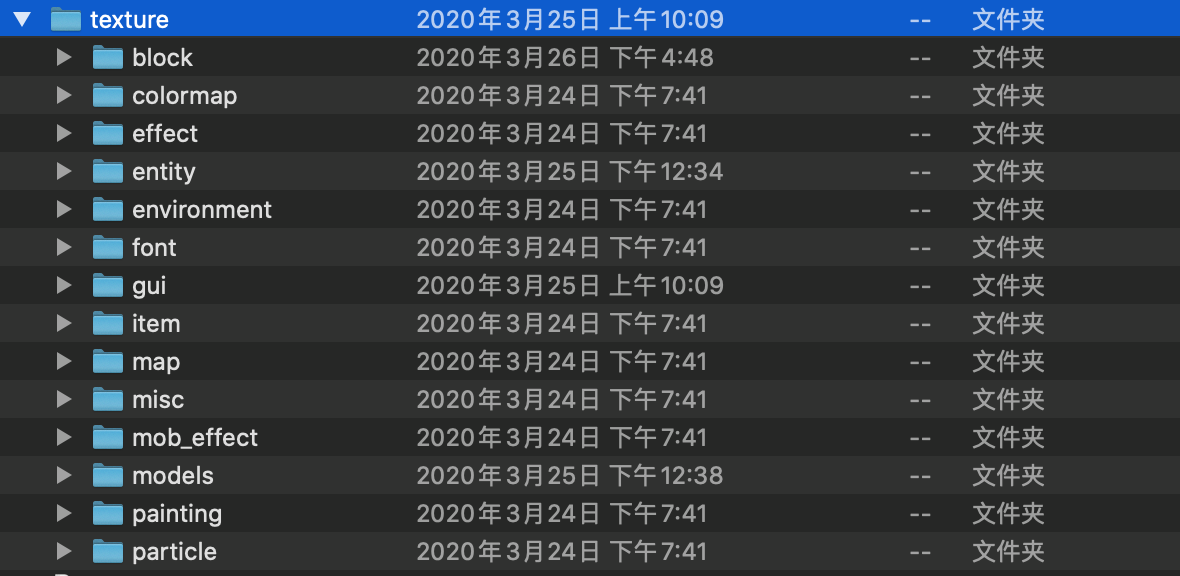Click the font folder icon
This screenshot has width=1180, height=576.
click(108, 247)
